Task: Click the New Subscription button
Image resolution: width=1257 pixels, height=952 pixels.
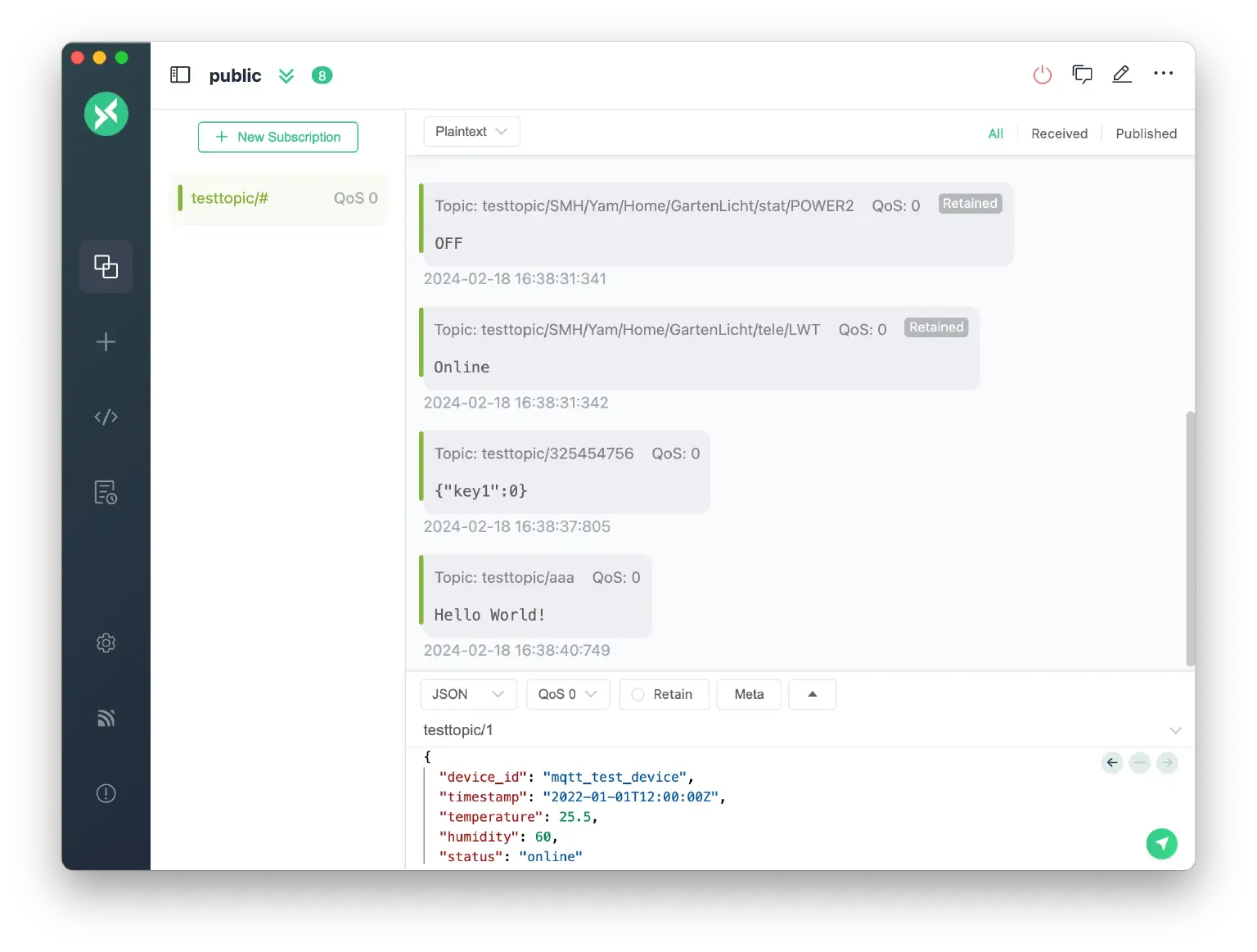Action: (277, 137)
